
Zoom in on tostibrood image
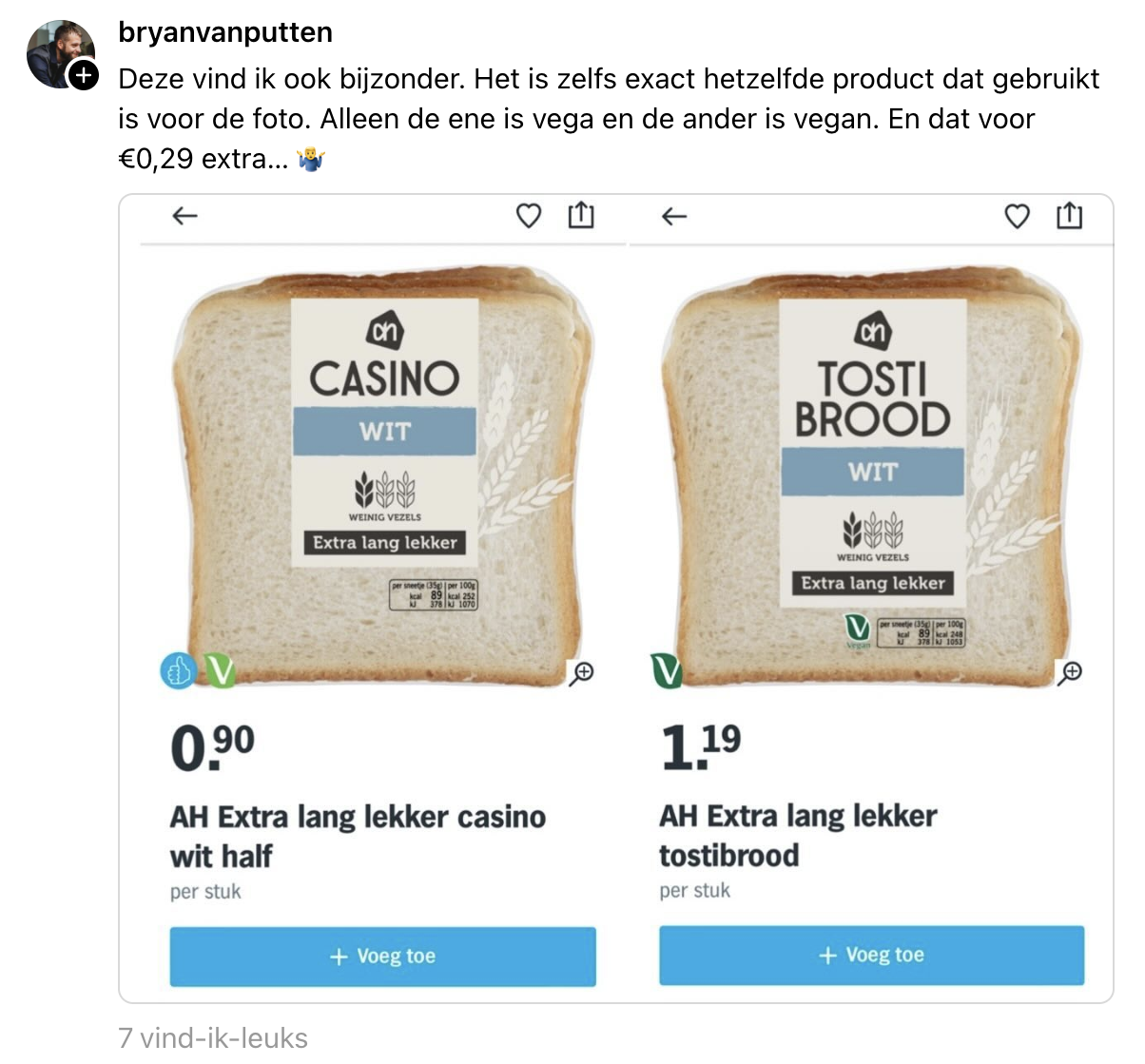point(1070,672)
